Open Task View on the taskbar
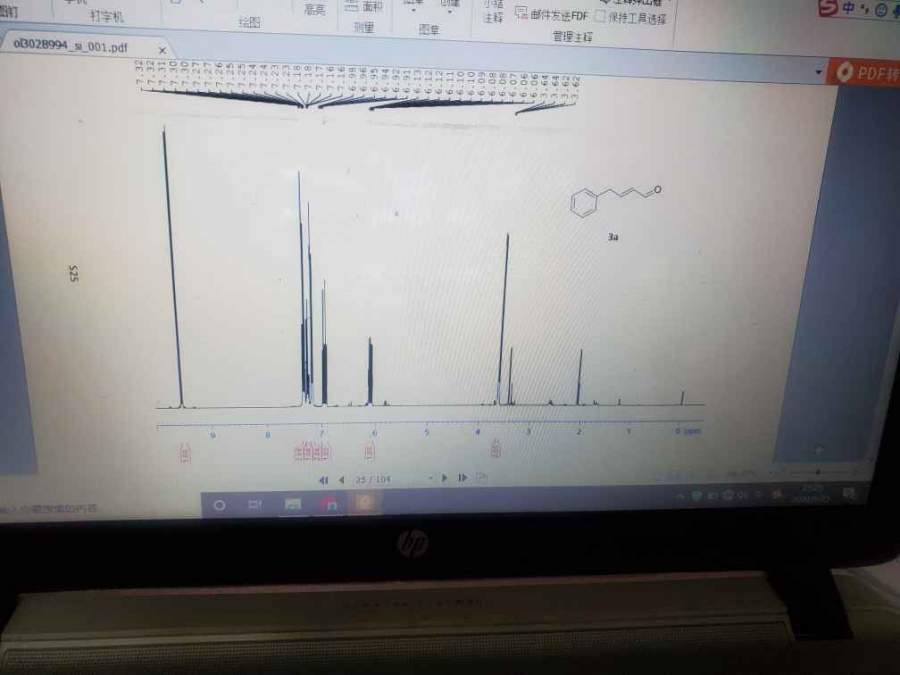The height and width of the screenshot is (675, 900). click(x=254, y=505)
